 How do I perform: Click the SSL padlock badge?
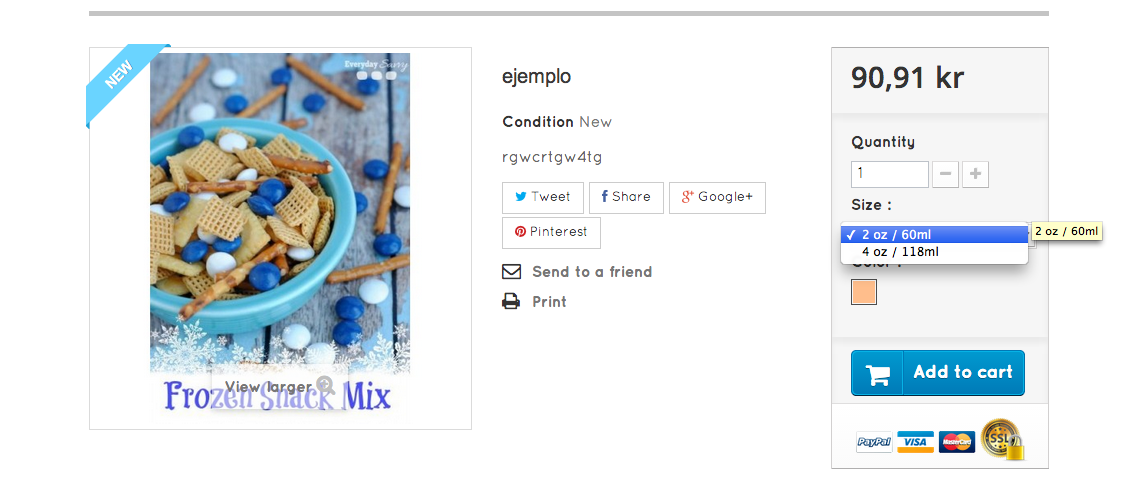[1002, 439]
